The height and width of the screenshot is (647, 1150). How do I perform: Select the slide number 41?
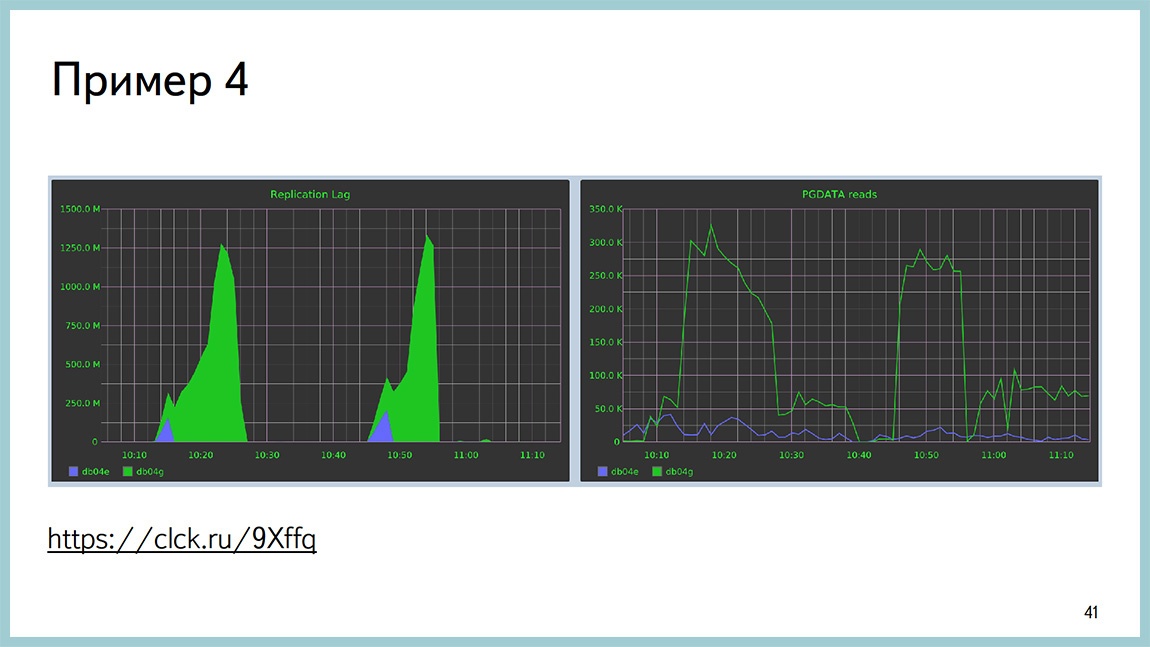click(1090, 612)
